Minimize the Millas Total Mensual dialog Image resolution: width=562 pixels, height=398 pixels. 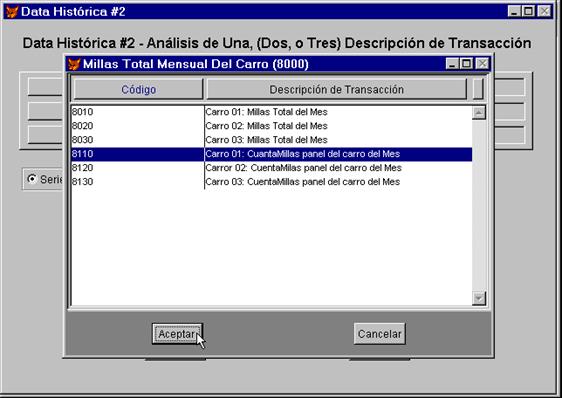coord(452,64)
